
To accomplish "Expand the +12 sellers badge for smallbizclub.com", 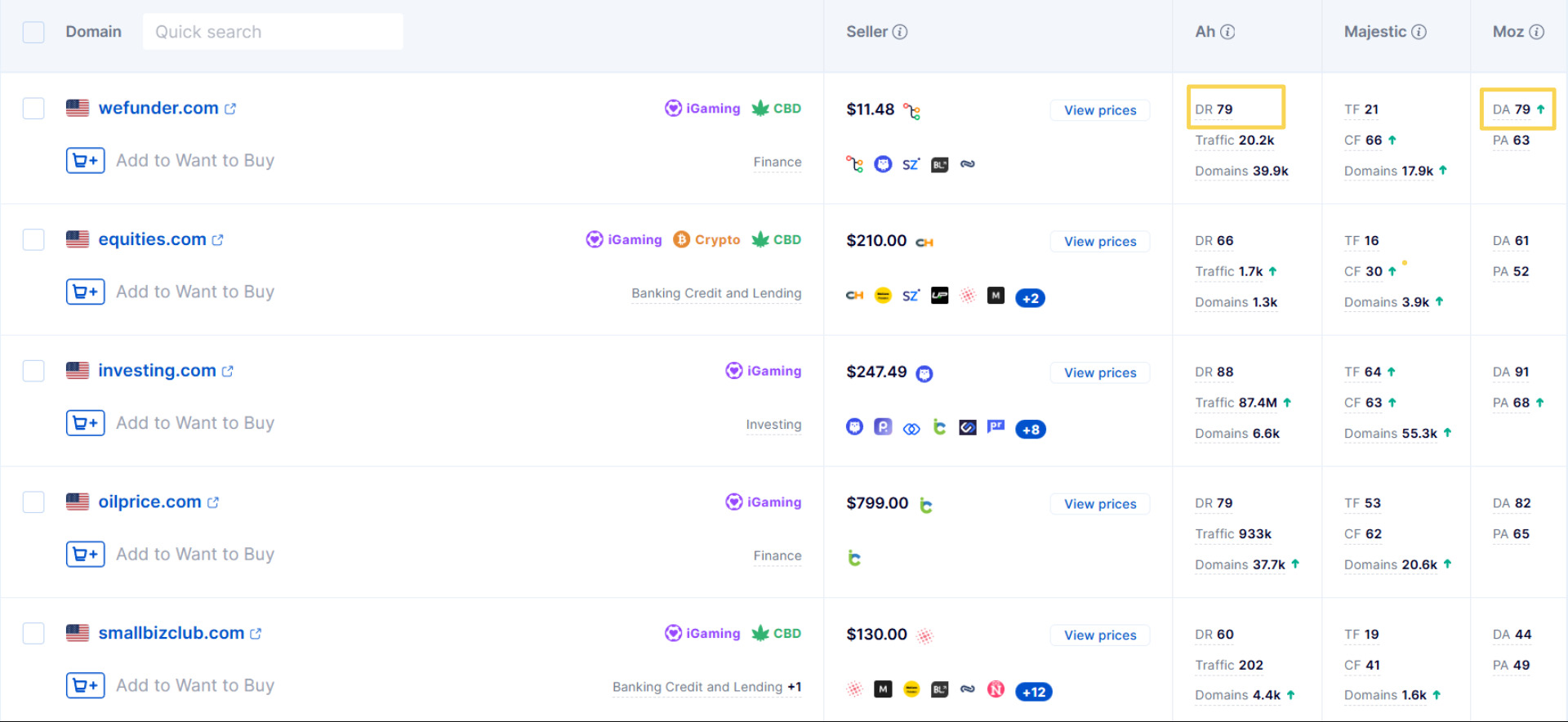I will (1034, 692).
